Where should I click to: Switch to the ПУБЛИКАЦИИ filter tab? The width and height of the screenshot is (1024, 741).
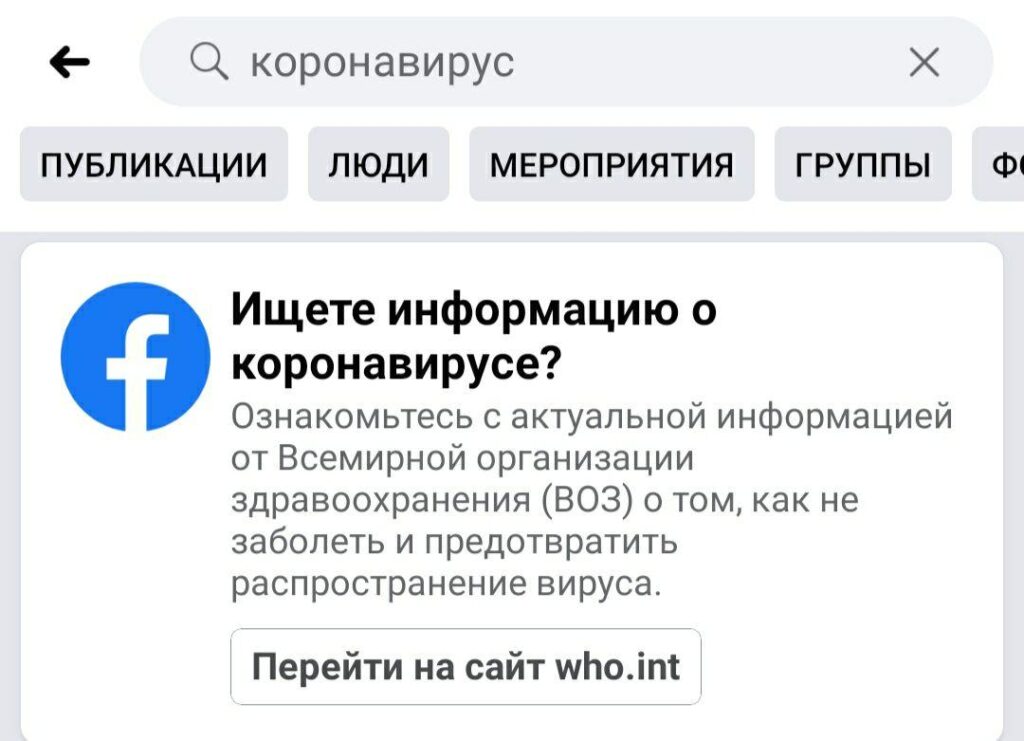click(x=154, y=164)
